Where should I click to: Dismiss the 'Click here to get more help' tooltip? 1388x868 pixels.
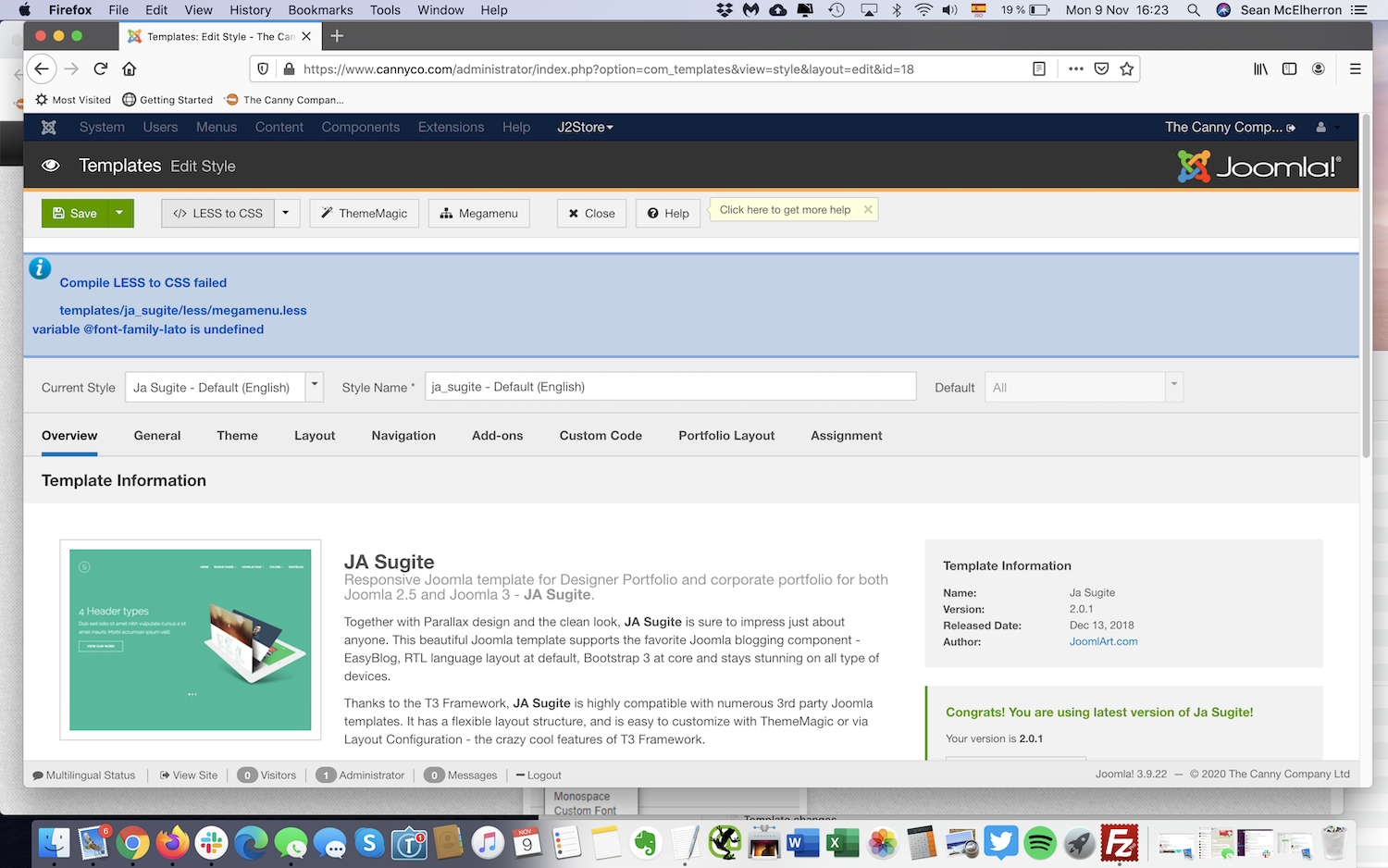(x=867, y=210)
